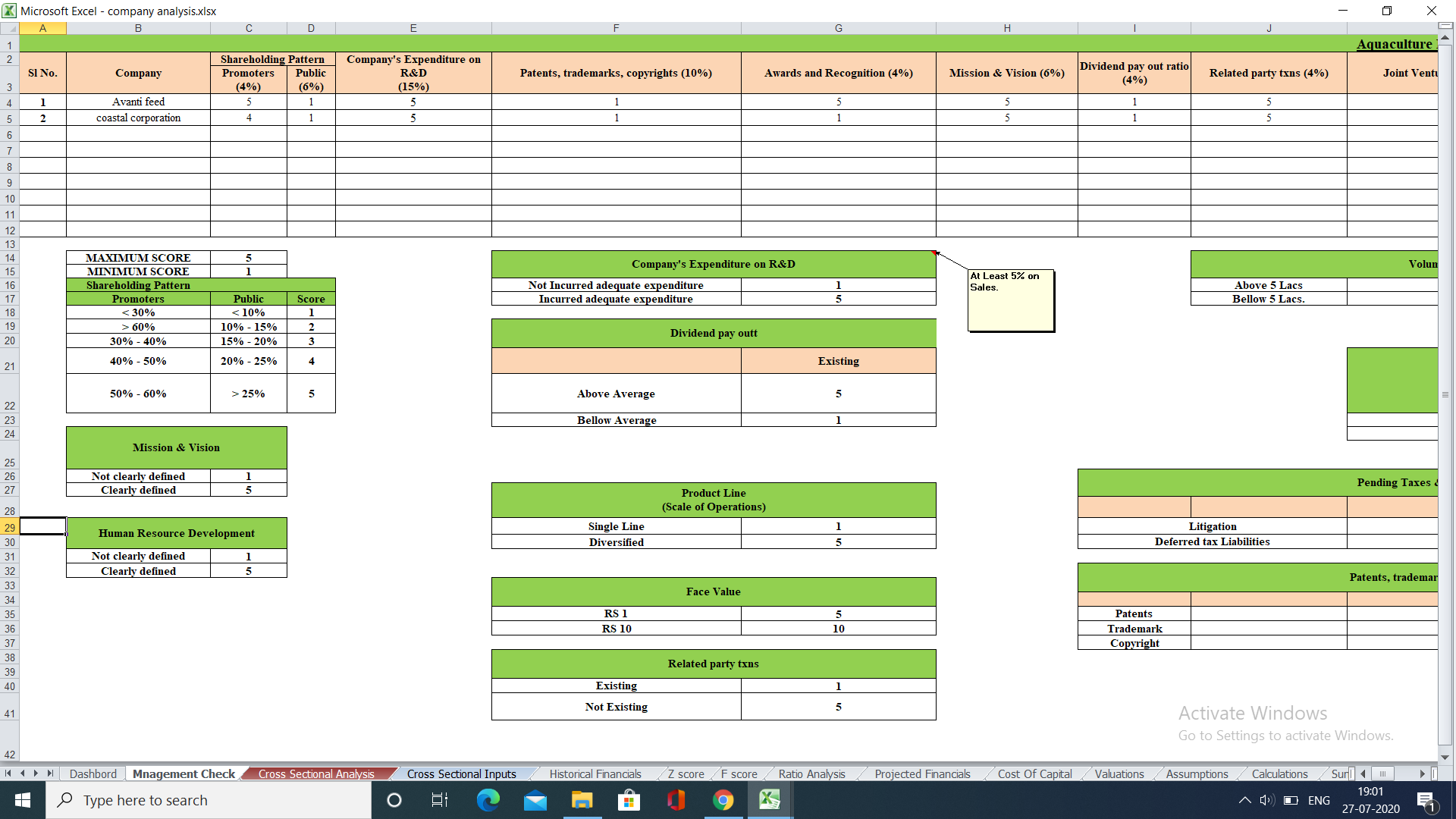Click the 'Diversified' product line cell
Viewport: 1456px width, 819px height.
(616, 542)
